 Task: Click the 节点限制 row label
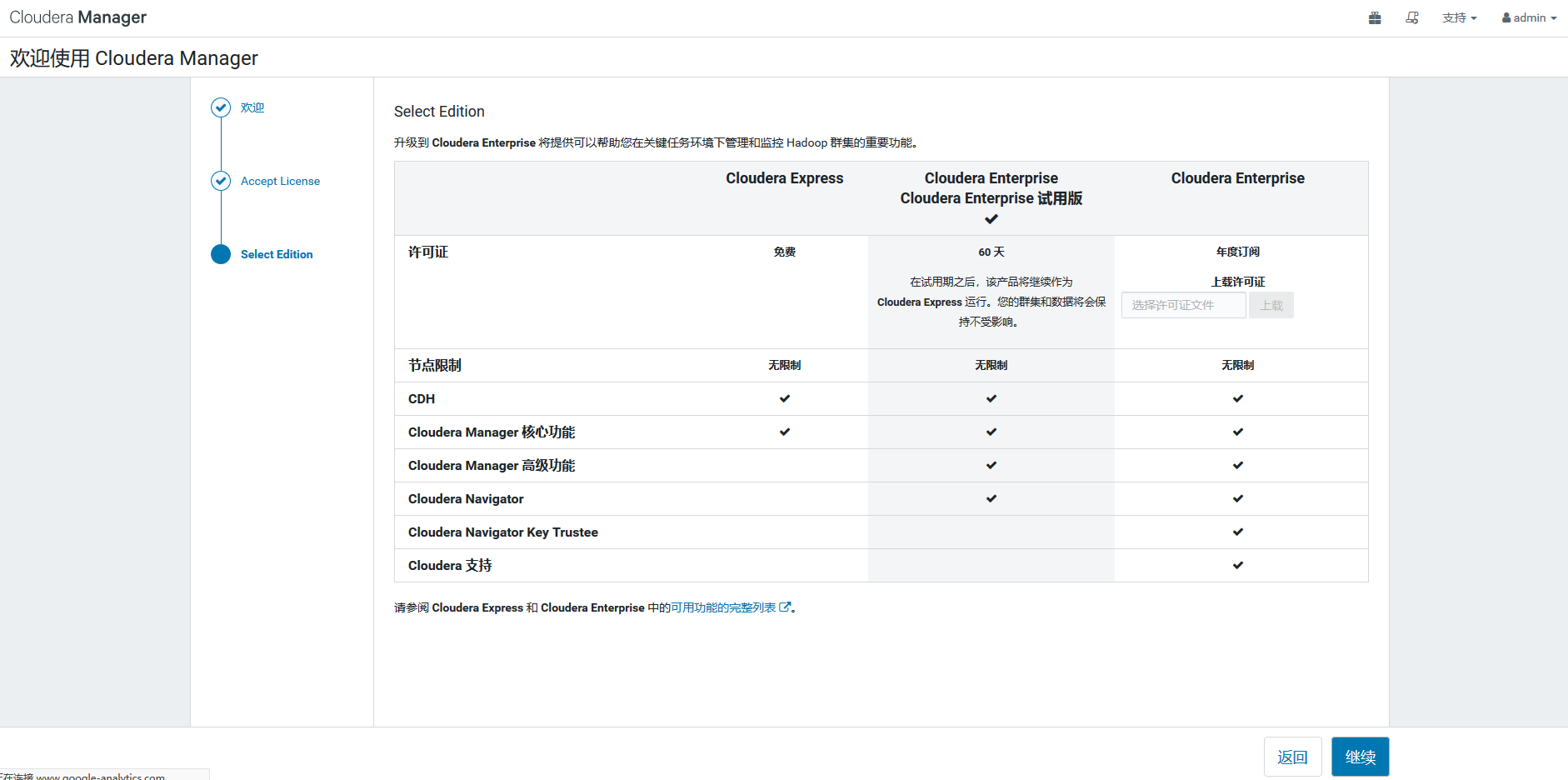435,365
